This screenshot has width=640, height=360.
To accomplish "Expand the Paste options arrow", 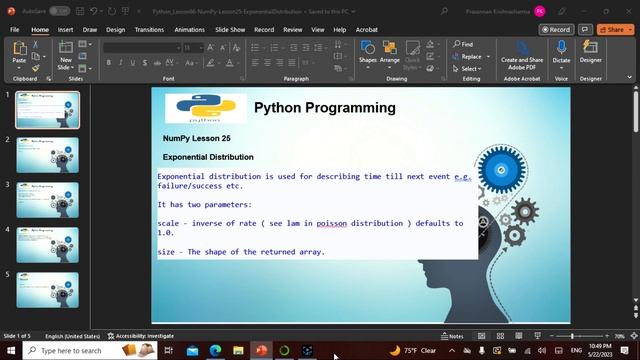I will point(19,68).
